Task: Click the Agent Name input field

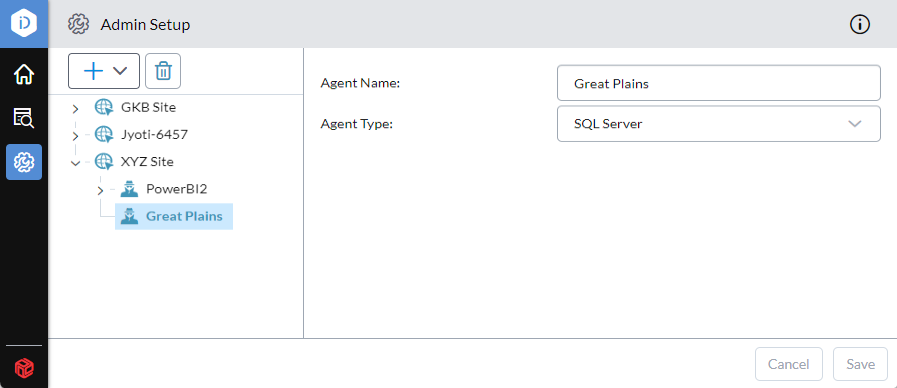Action: 719,83
